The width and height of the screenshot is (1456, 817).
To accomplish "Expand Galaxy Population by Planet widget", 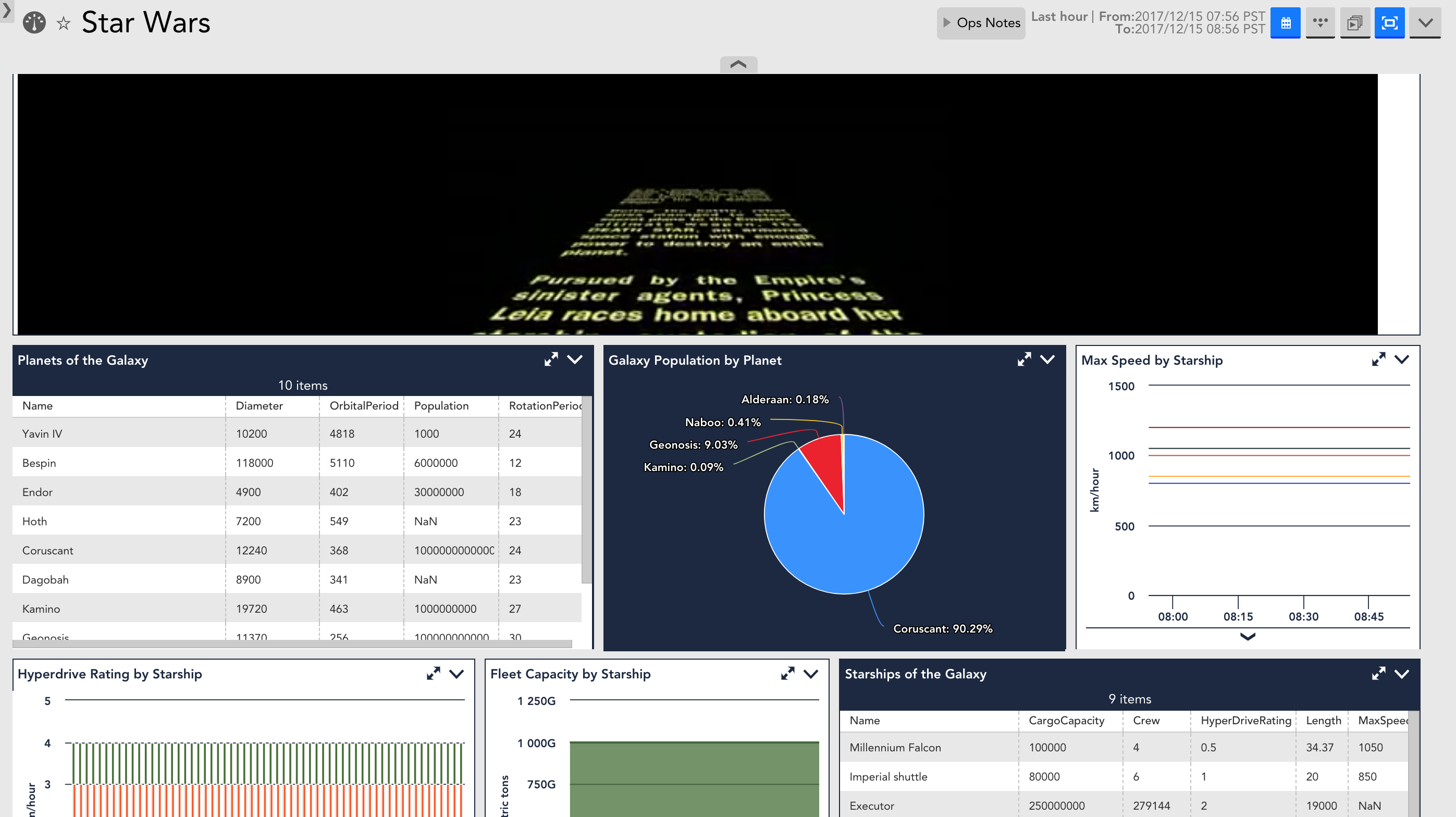I will pyautogui.click(x=1024, y=360).
